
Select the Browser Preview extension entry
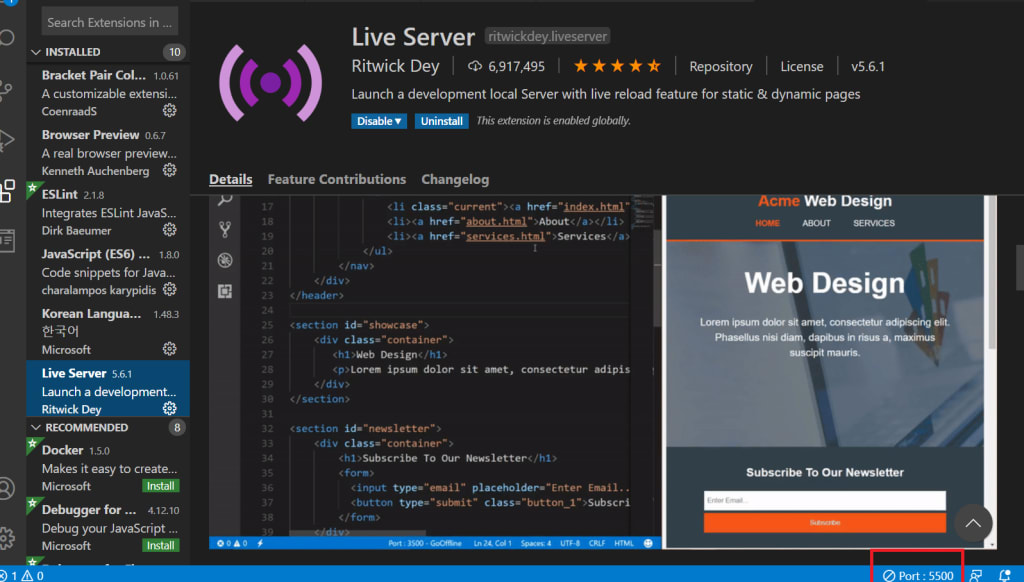pyautogui.click(x=108, y=152)
